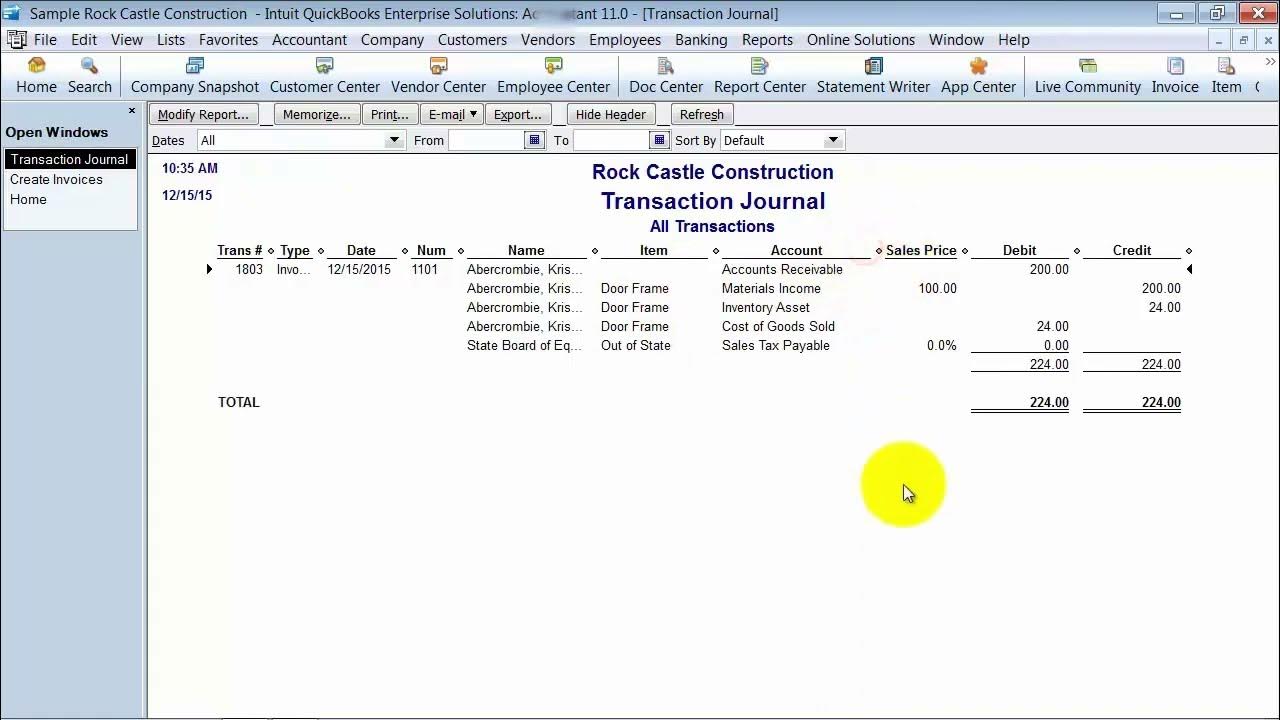
Task: Click the Refresh button
Action: tap(701, 114)
